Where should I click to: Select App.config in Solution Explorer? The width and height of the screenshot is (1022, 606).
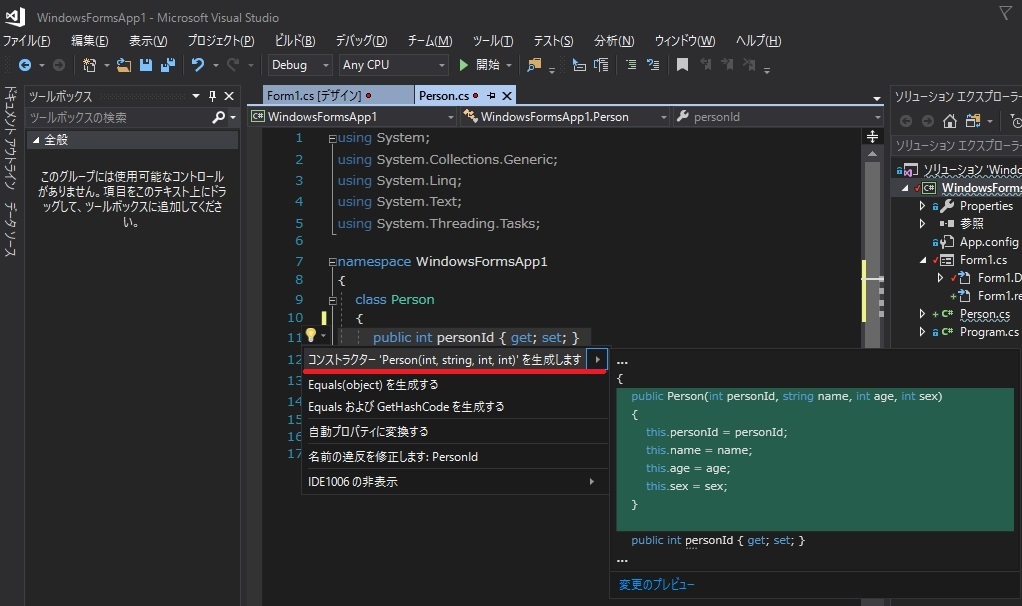click(988, 242)
